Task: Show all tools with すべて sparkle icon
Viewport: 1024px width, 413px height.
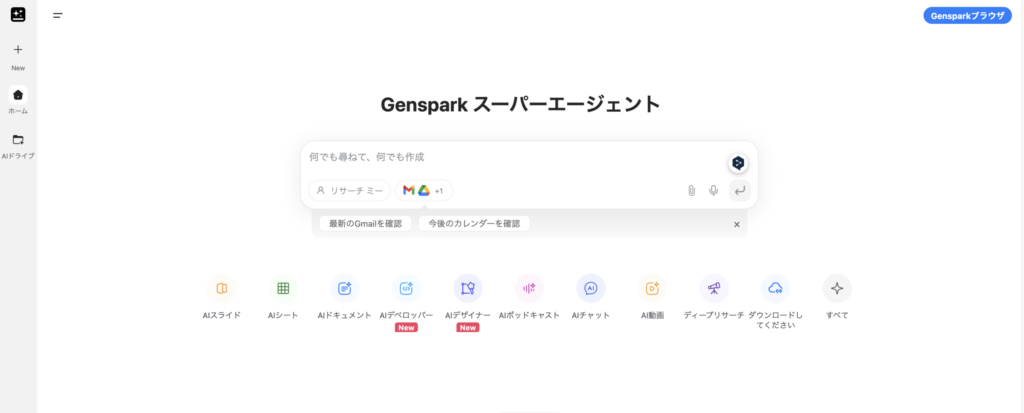Action: (x=837, y=288)
